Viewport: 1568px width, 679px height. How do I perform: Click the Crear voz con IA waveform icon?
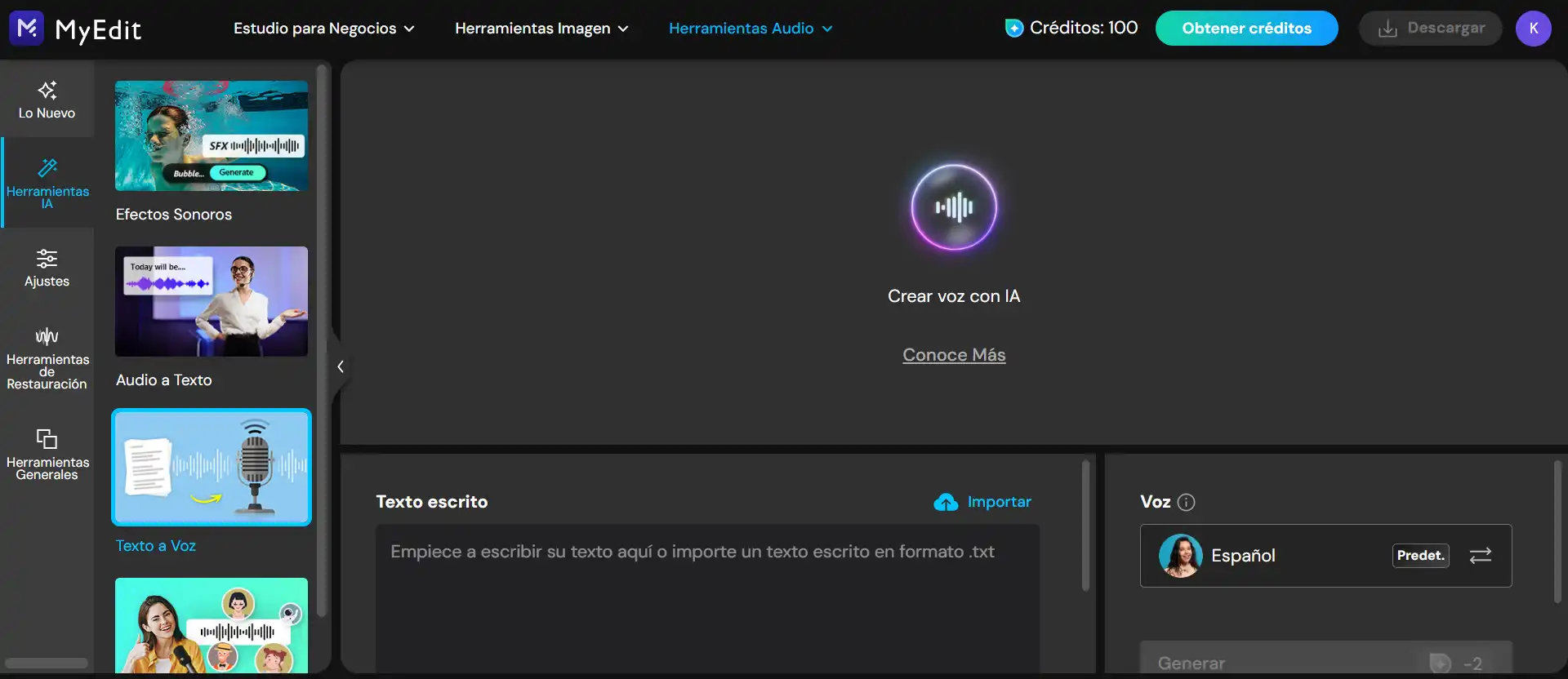coord(954,207)
